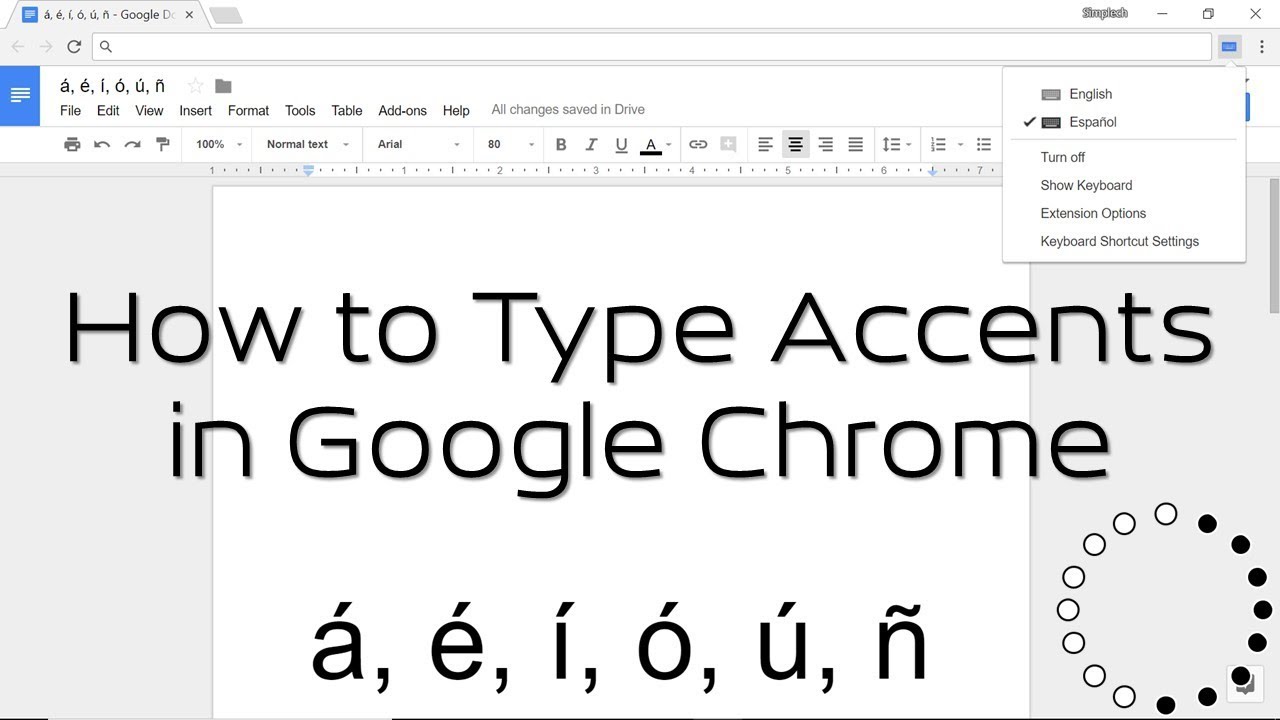Viewport: 1280px width, 720px height.
Task: Open the File menu
Action: pyautogui.click(x=70, y=110)
